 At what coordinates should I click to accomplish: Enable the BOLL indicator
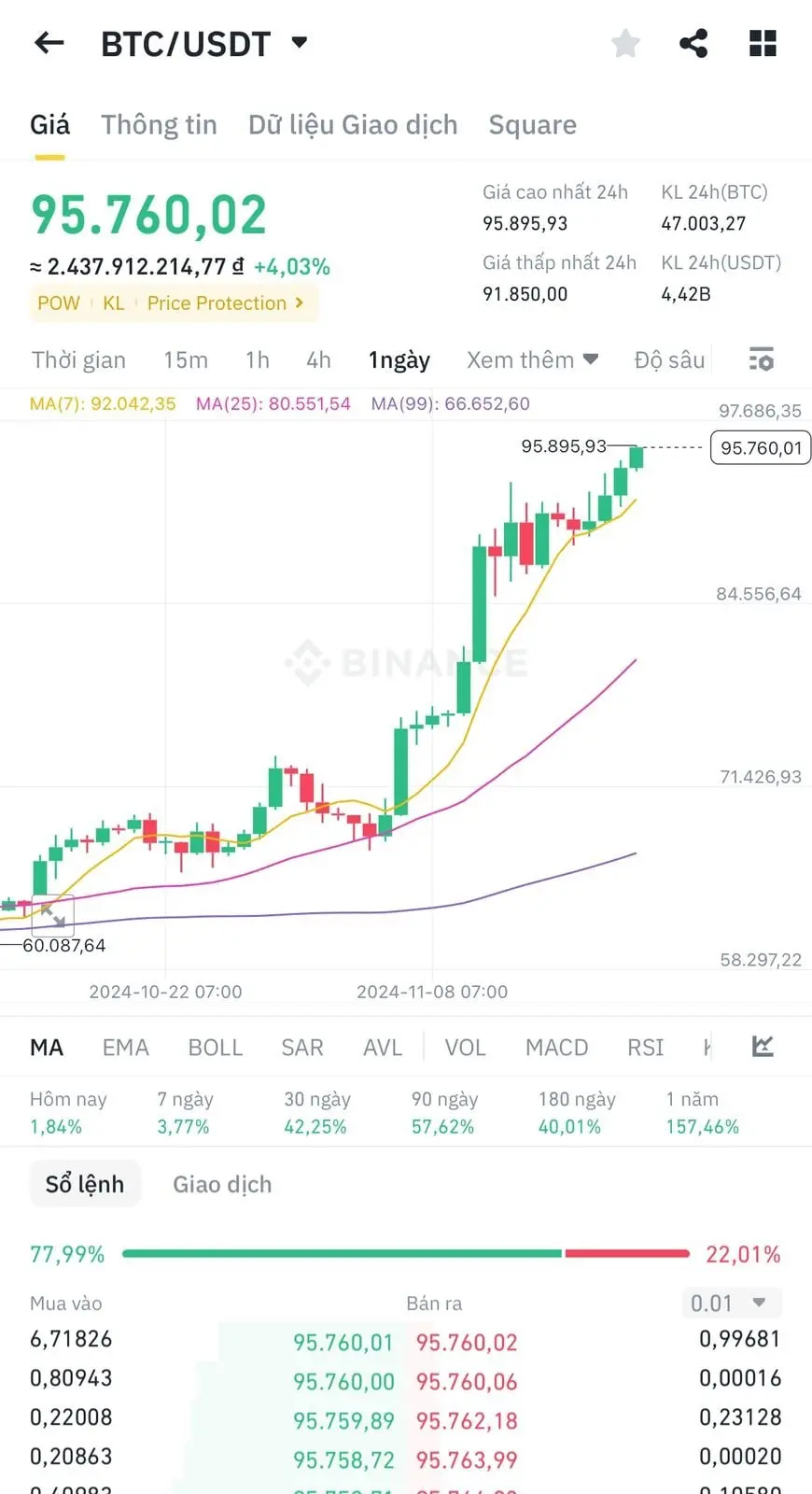pos(215,1048)
